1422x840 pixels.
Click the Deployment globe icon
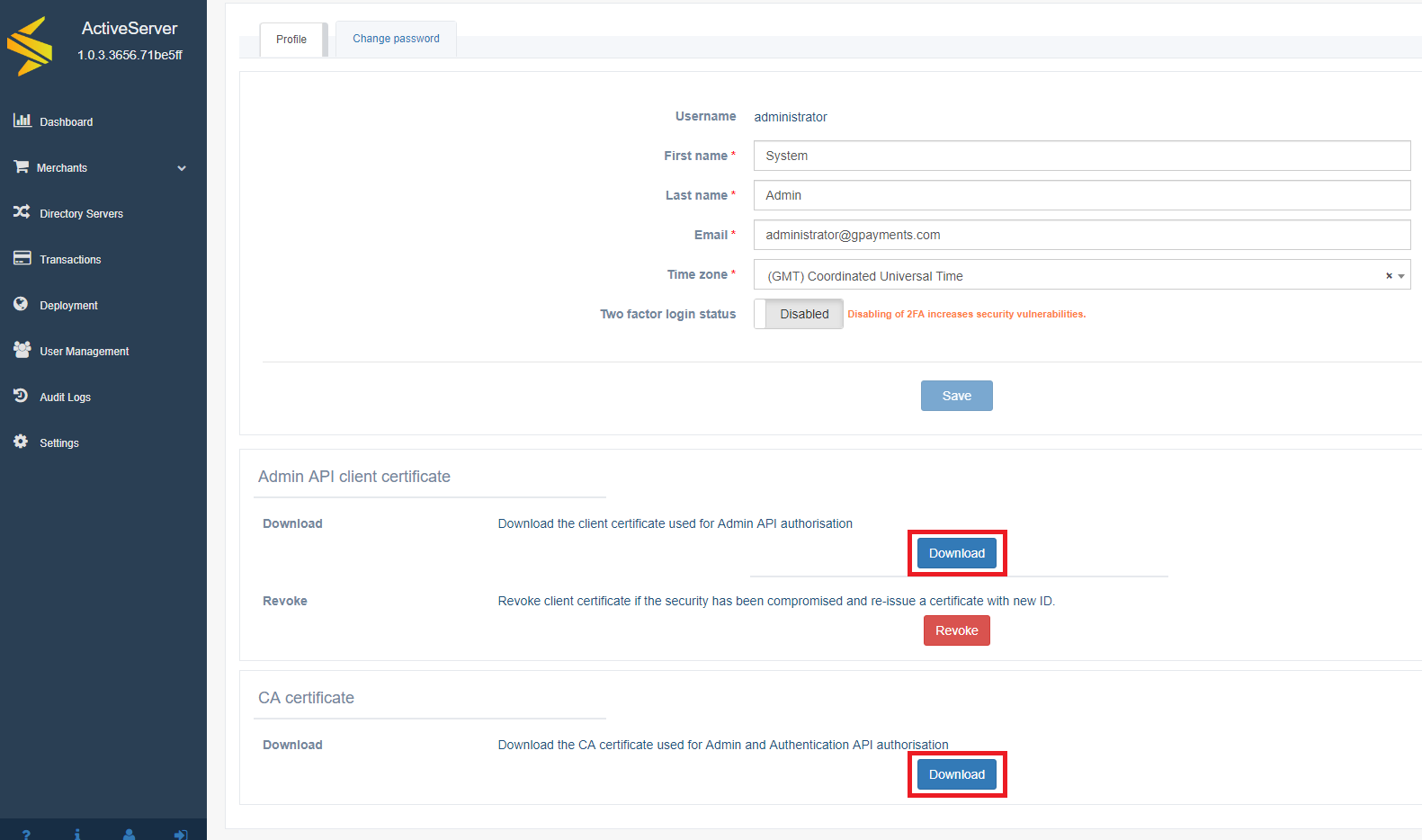(x=22, y=304)
